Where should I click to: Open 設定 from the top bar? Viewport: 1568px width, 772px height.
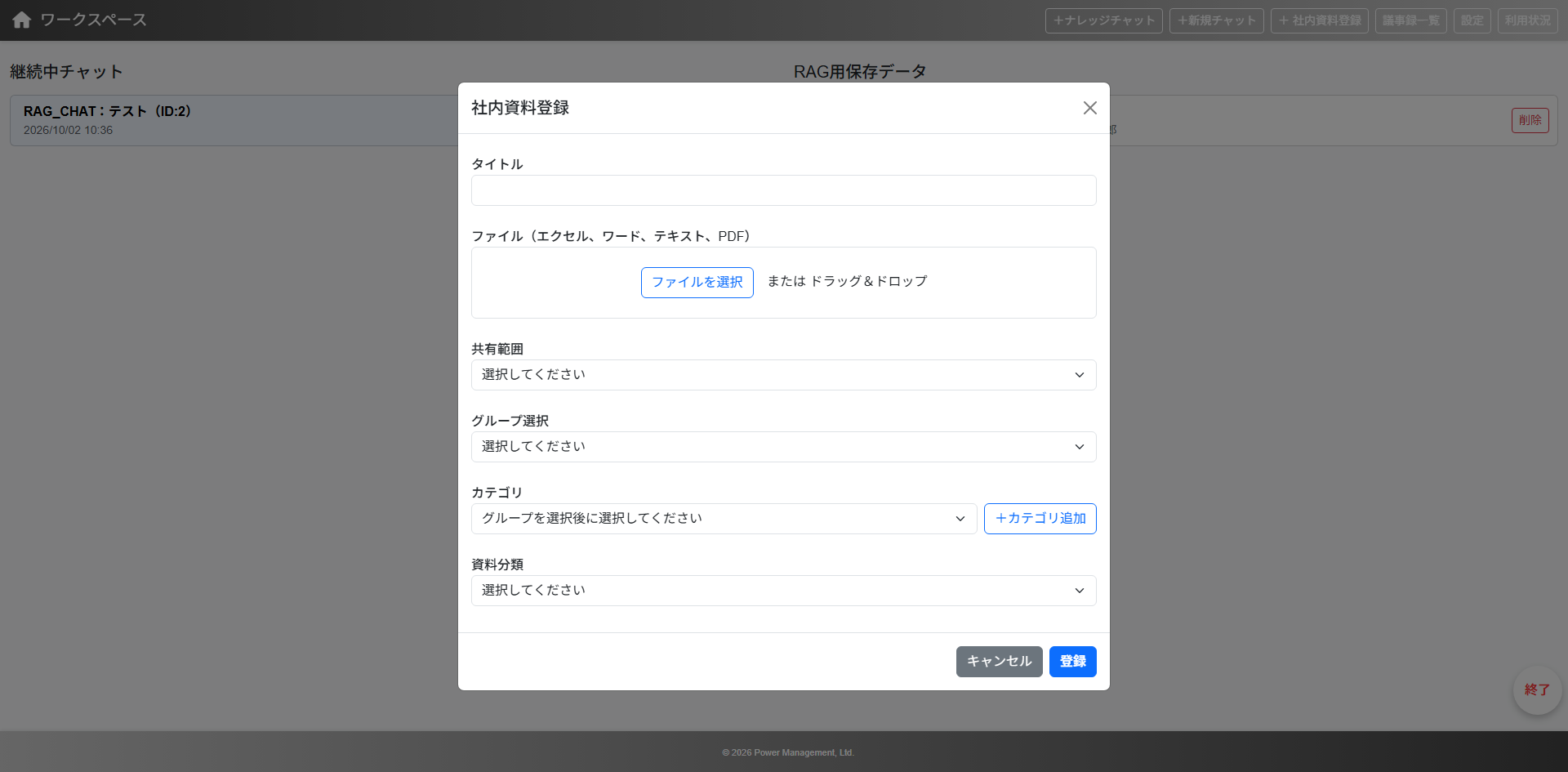click(1472, 20)
